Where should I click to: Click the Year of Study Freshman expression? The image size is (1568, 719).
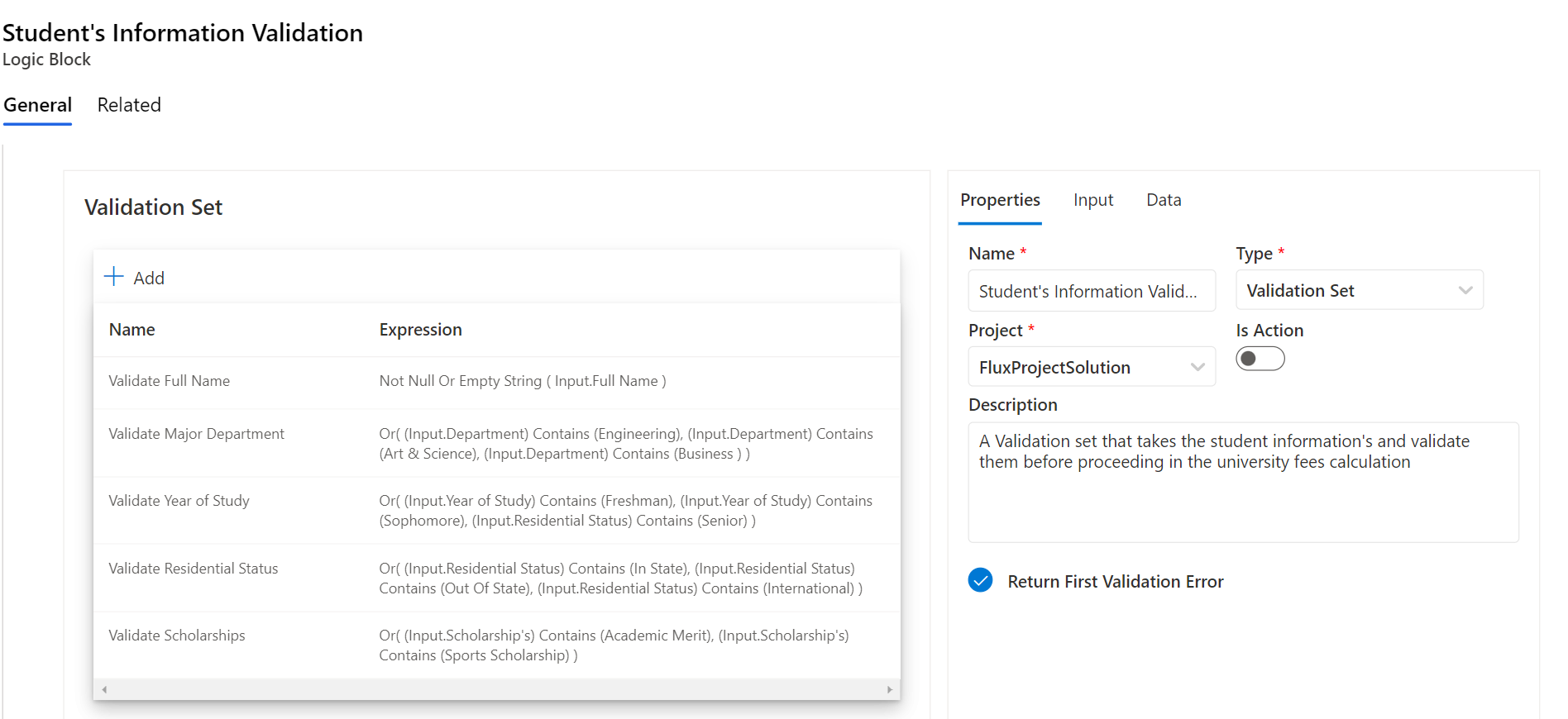(x=625, y=511)
